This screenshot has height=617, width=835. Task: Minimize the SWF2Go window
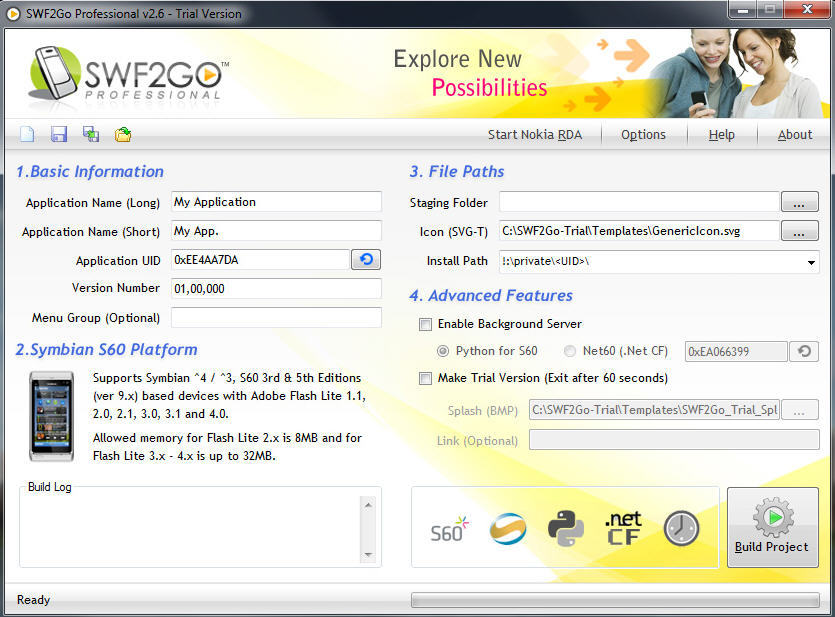click(743, 10)
